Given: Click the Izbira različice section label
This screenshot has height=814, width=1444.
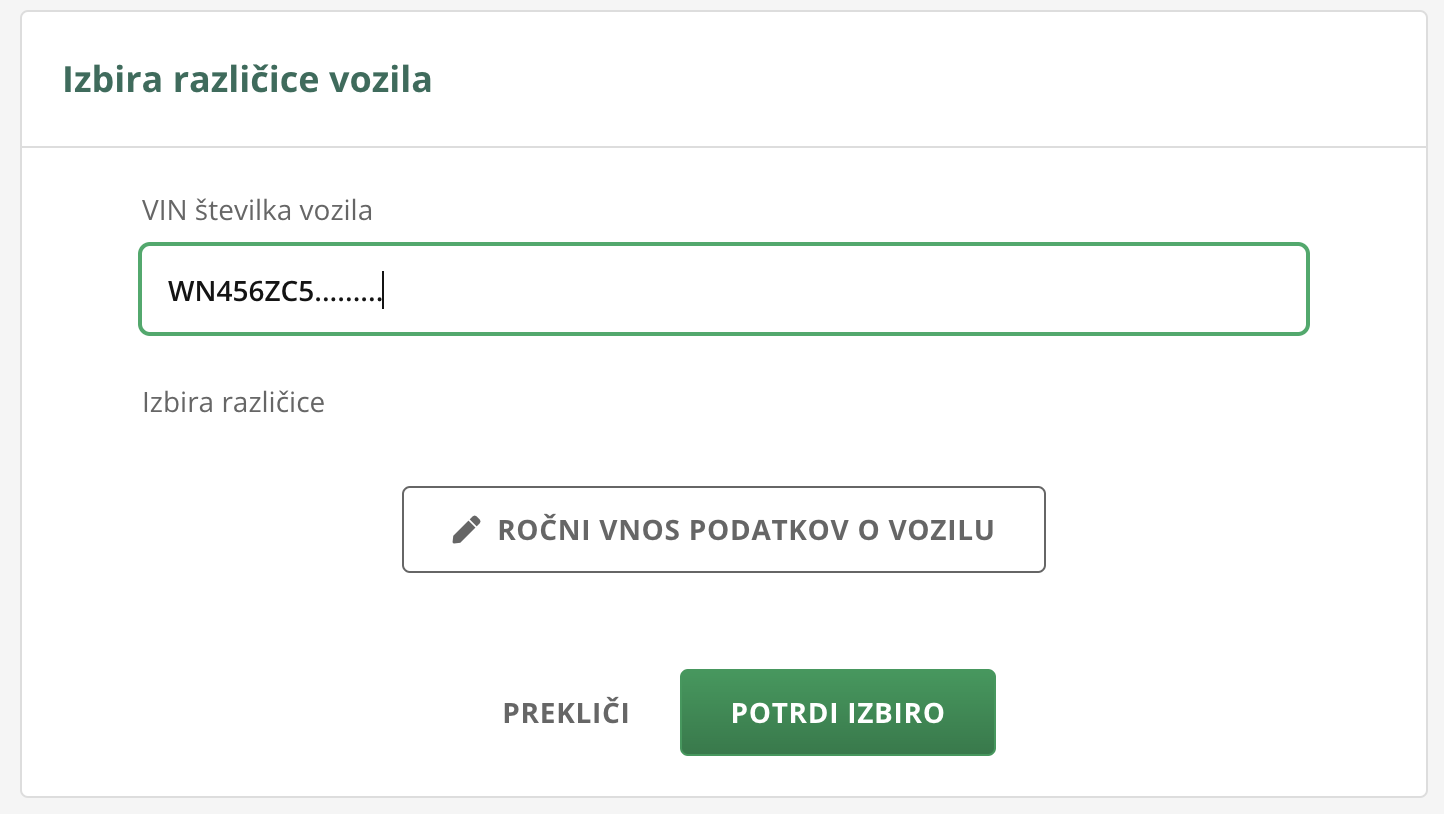Looking at the screenshot, I should pos(234,402).
